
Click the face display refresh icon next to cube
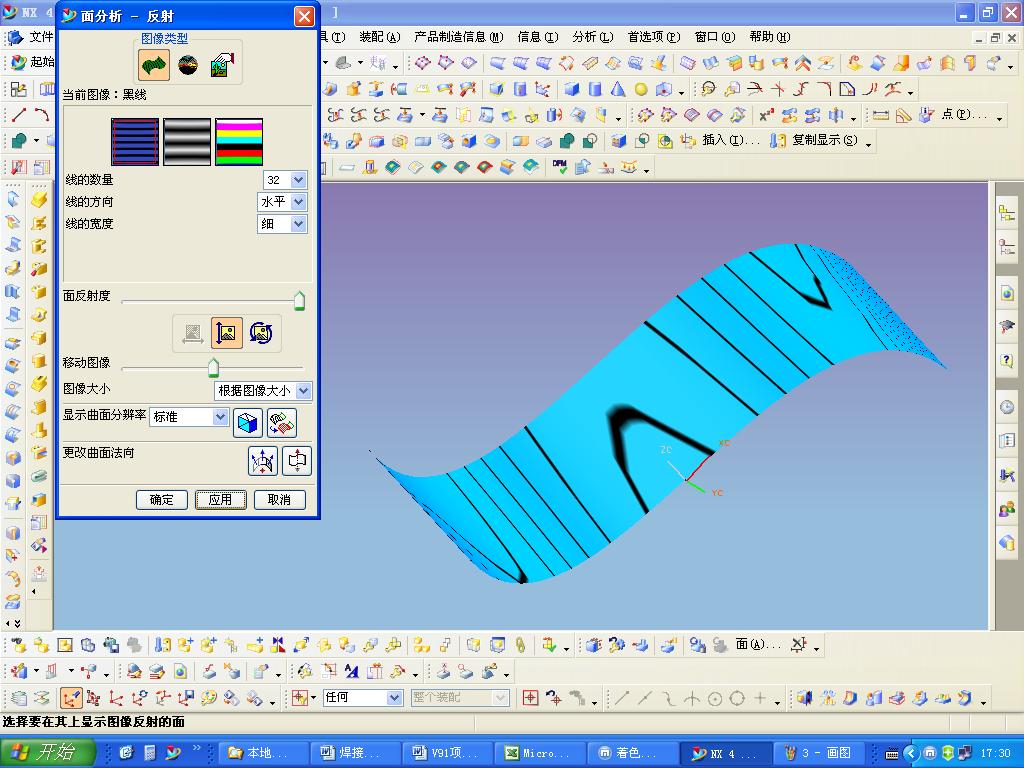pyautogui.click(x=281, y=423)
